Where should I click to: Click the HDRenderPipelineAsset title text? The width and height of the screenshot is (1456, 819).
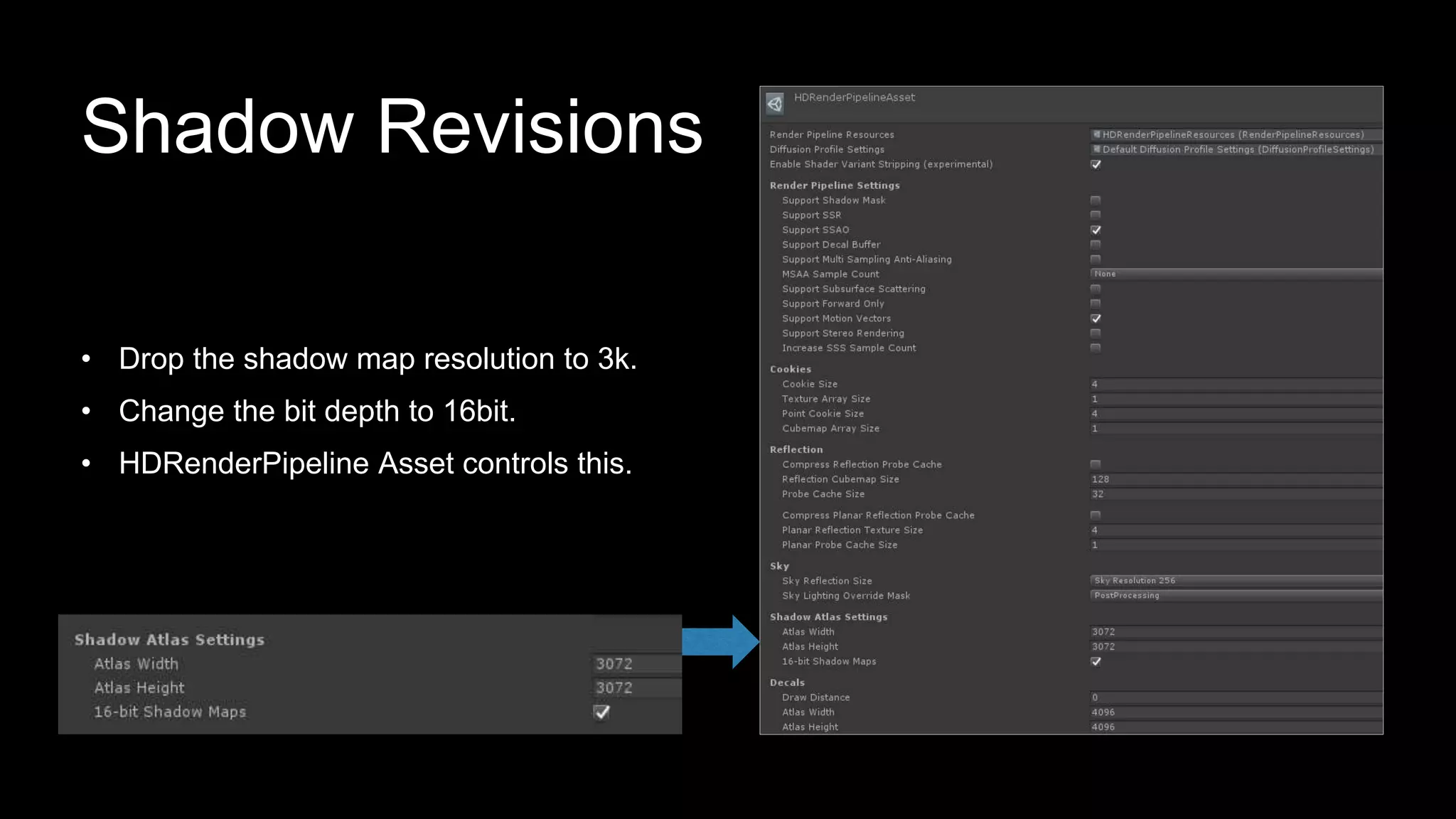pos(854,97)
